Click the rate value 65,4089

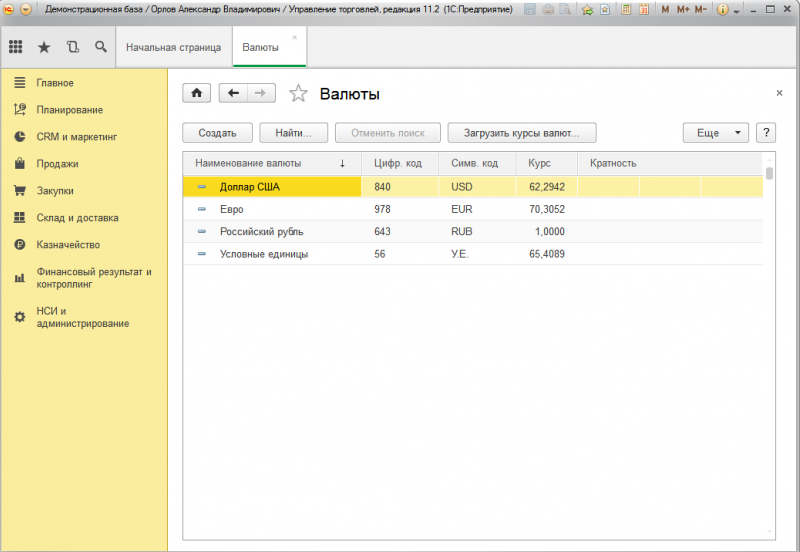[x=546, y=254]
